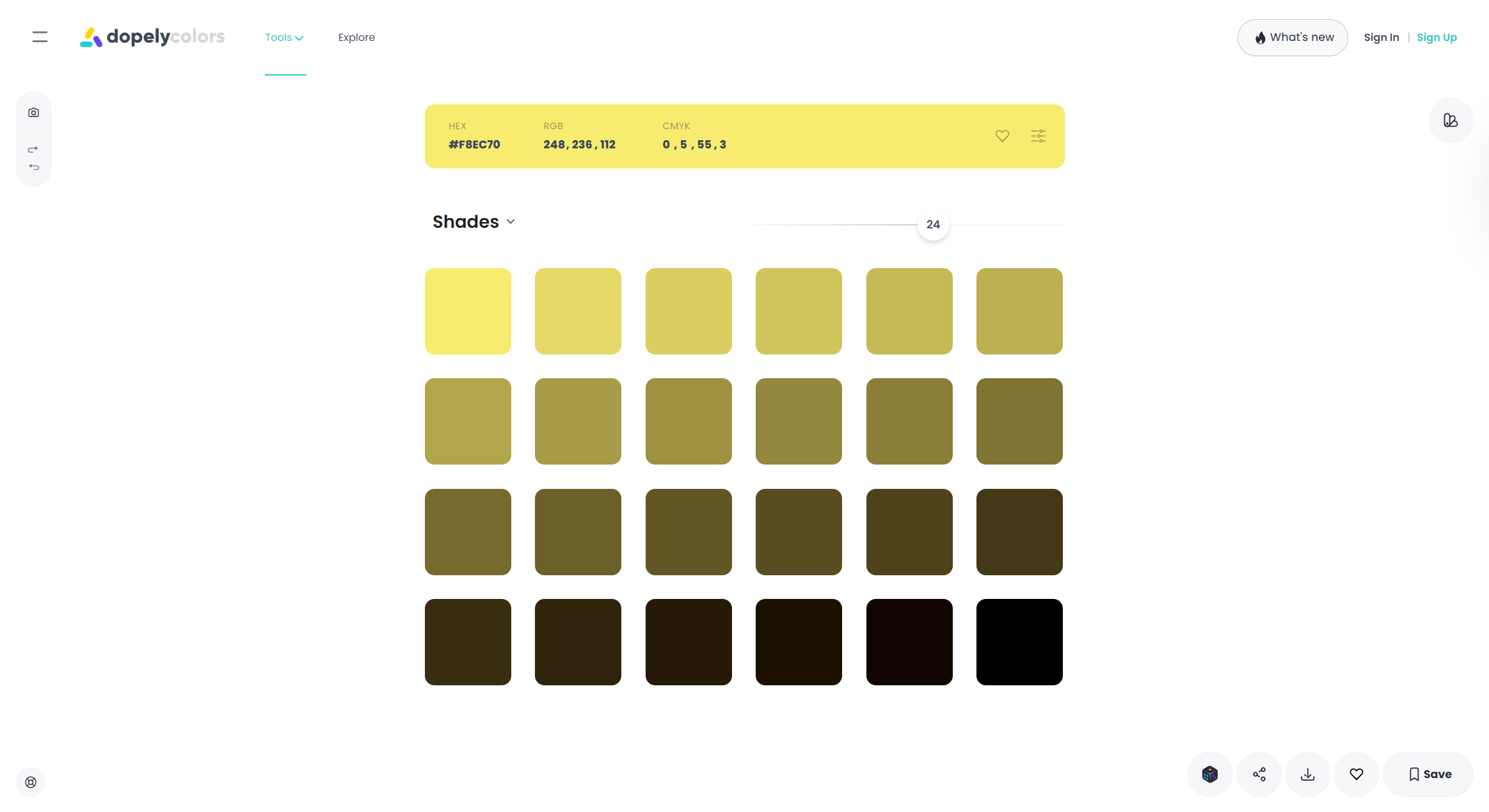Click the CMYK value 0, 5, 55, 3
1489x812 pixels.
pyautogui.click(x=694, y=145)
